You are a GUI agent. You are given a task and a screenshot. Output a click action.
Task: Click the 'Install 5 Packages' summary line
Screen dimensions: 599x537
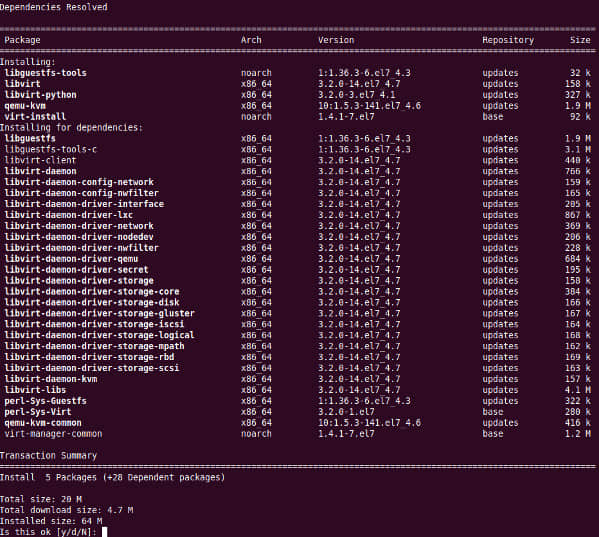[x=113, y=477]
